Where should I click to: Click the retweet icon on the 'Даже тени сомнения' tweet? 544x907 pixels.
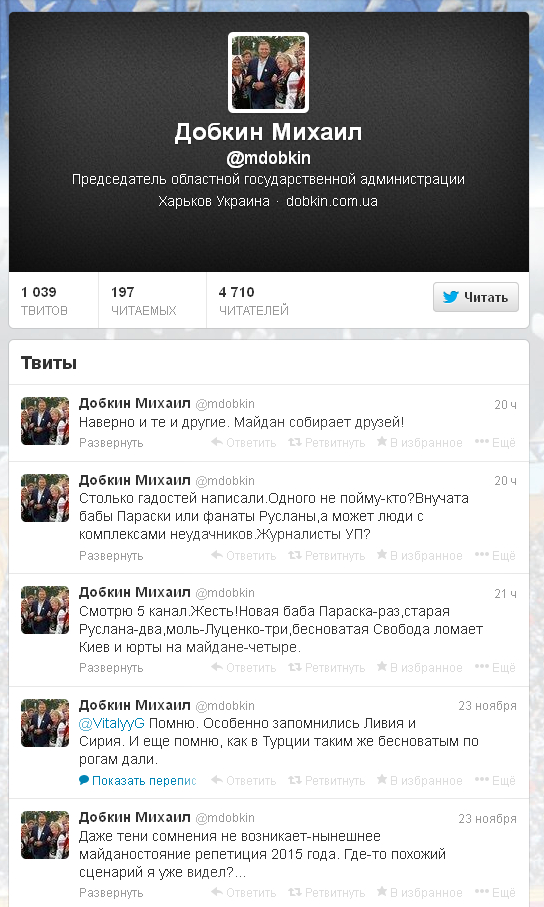295,893
